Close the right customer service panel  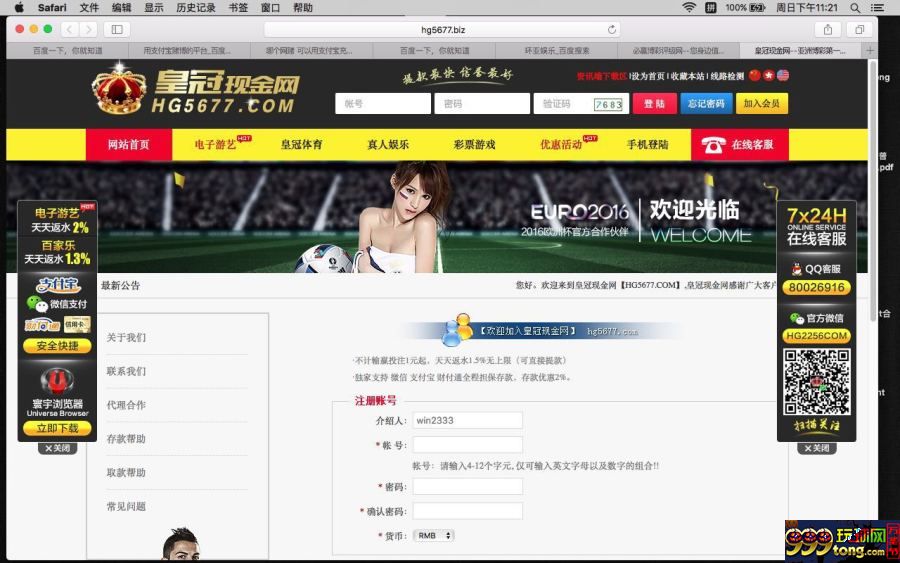[x=816, y=448]
